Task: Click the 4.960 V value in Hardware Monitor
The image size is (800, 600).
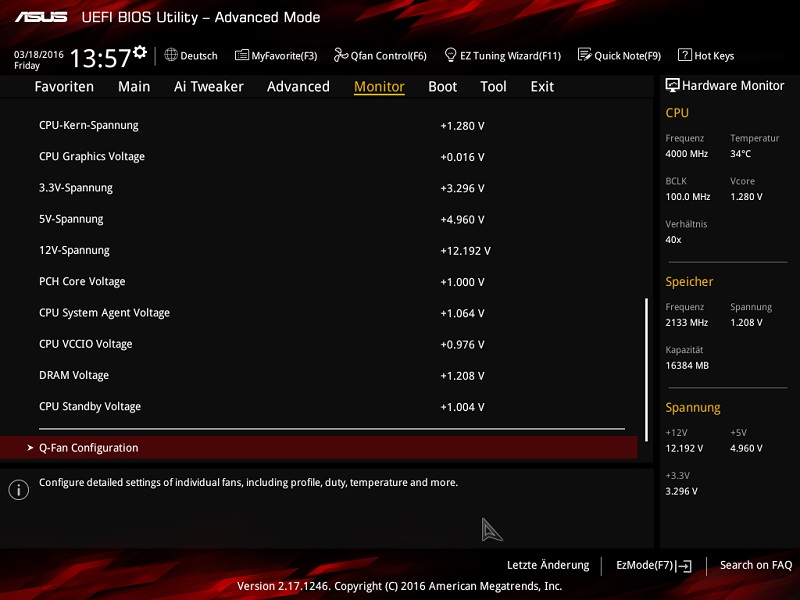Action: [746, 448]
